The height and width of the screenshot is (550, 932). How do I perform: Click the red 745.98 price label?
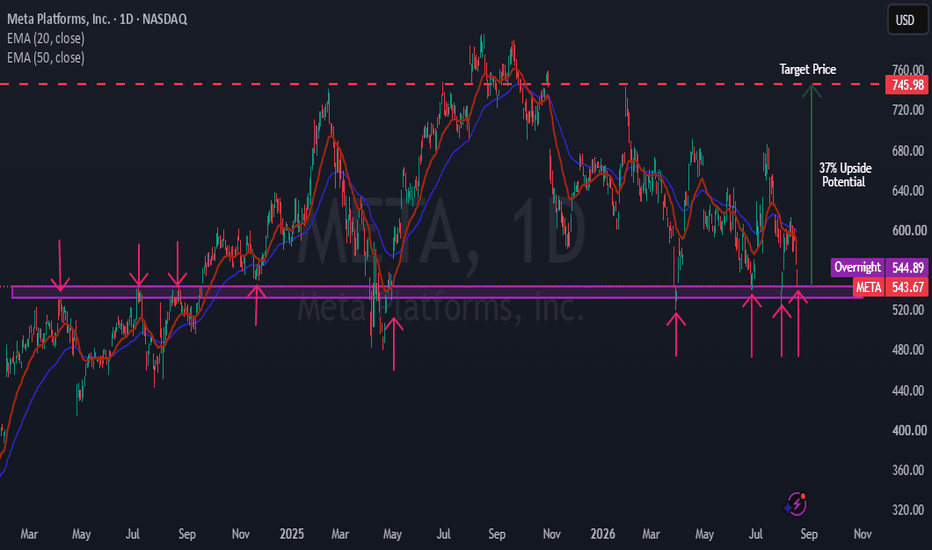(x=906, y=84)
